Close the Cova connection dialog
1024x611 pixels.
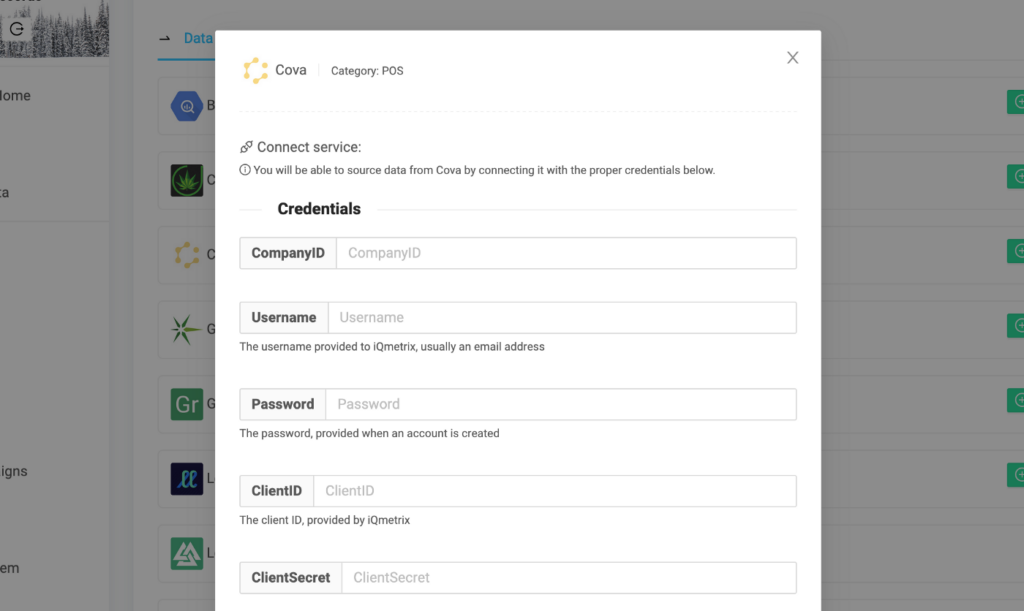click(x=792, y=57)
